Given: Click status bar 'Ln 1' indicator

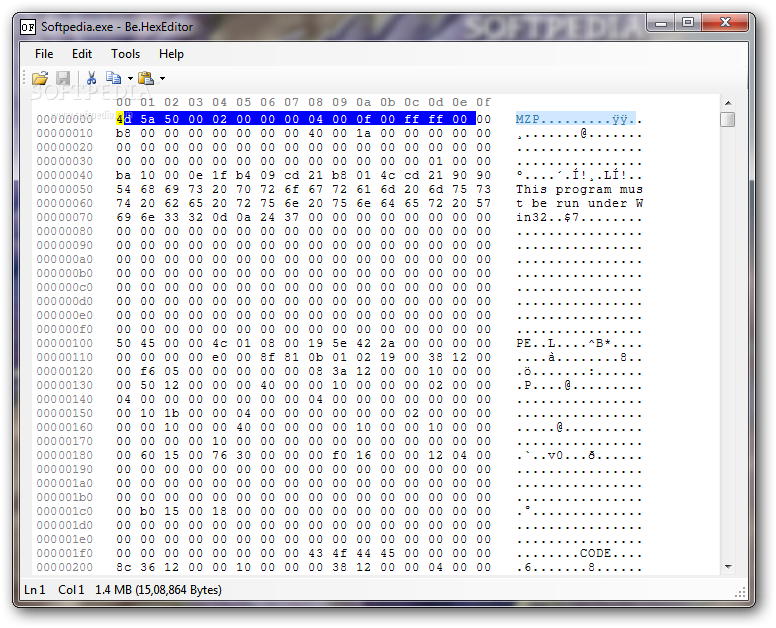Looking at the screenshot, I should click(x=35, y=590).
